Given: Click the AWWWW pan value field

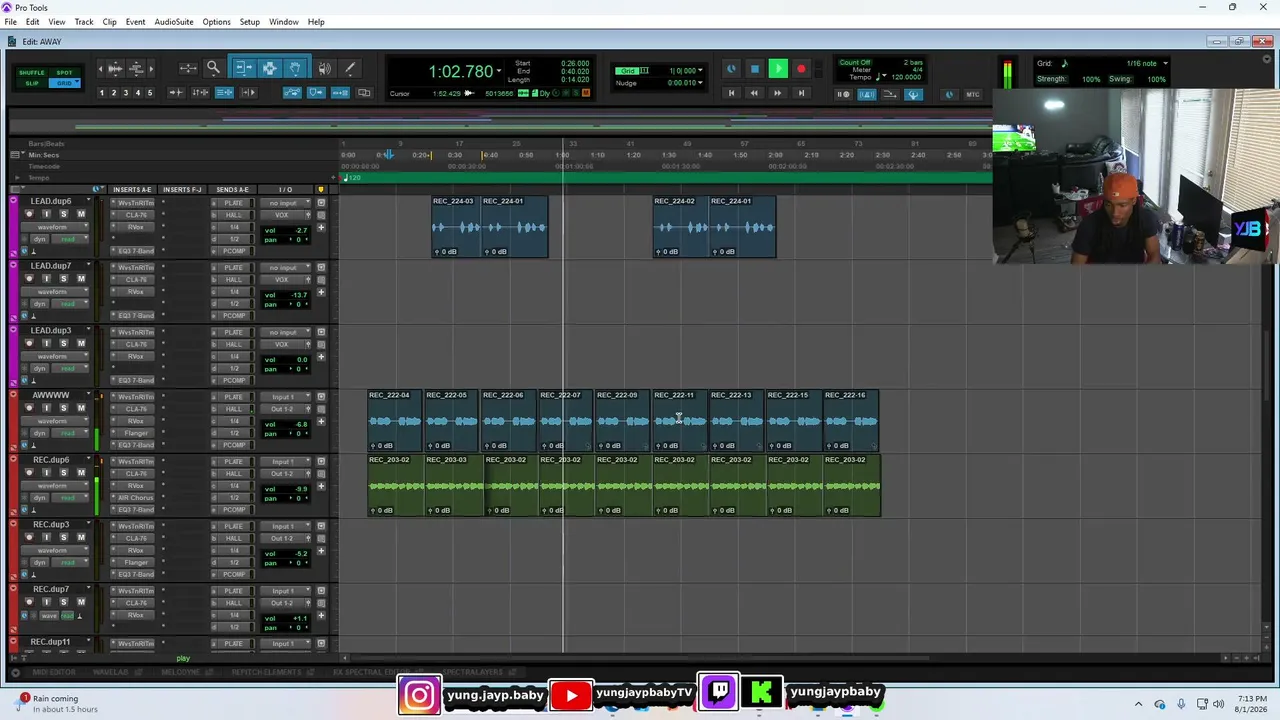Looking at the screenshot, I should coord(298,433).
